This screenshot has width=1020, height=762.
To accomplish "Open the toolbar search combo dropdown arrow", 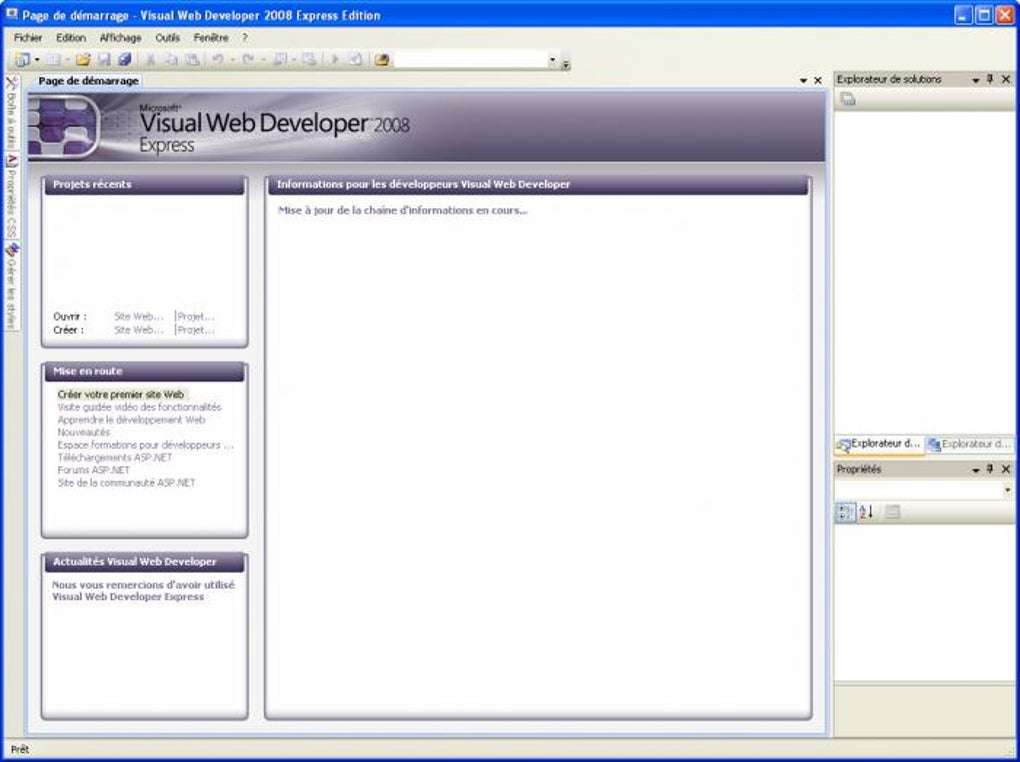I will click(552, 60).
